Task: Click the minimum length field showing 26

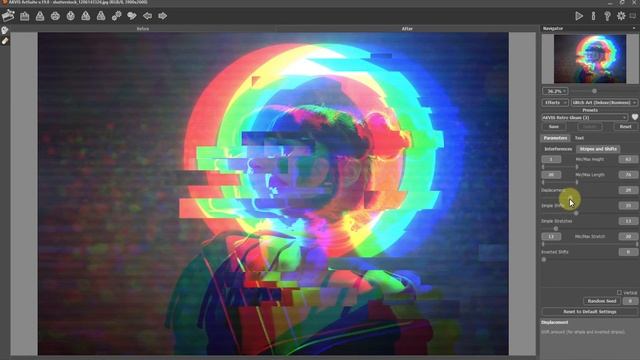Action: tap(551, 175)
